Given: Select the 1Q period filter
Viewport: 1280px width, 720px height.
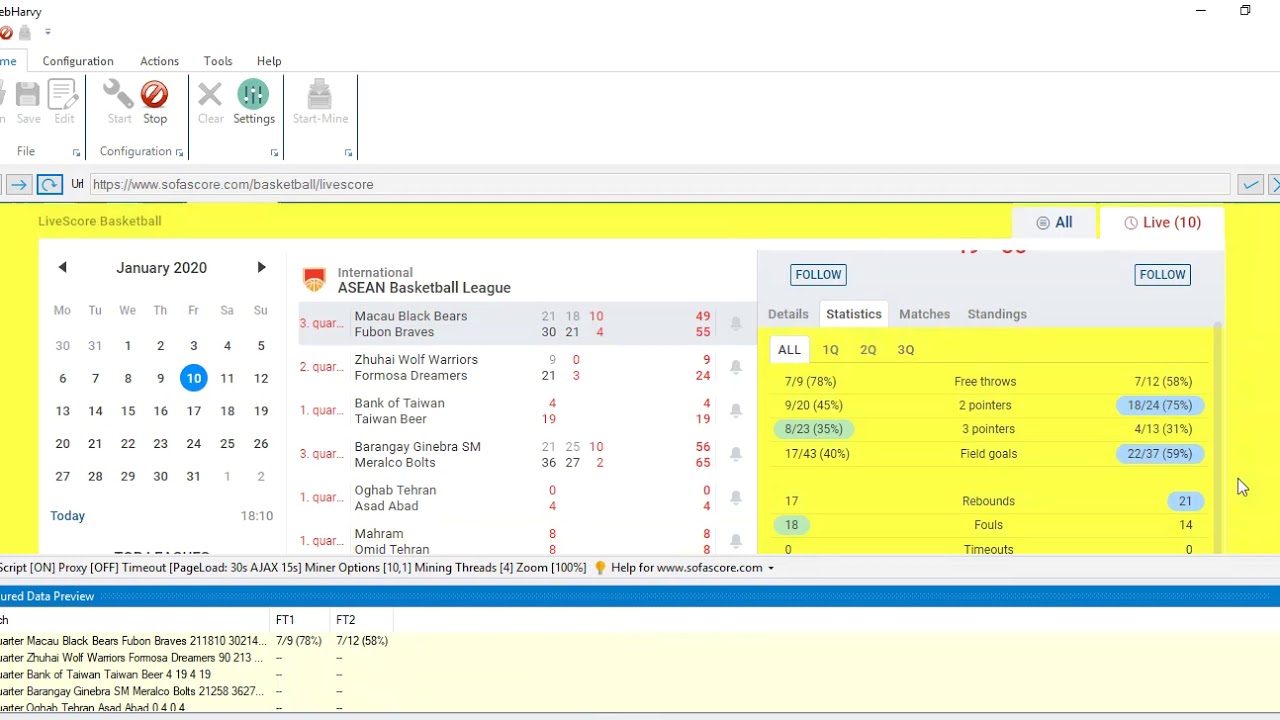Looking at the screenshot, I should click(x=830, y=349).
